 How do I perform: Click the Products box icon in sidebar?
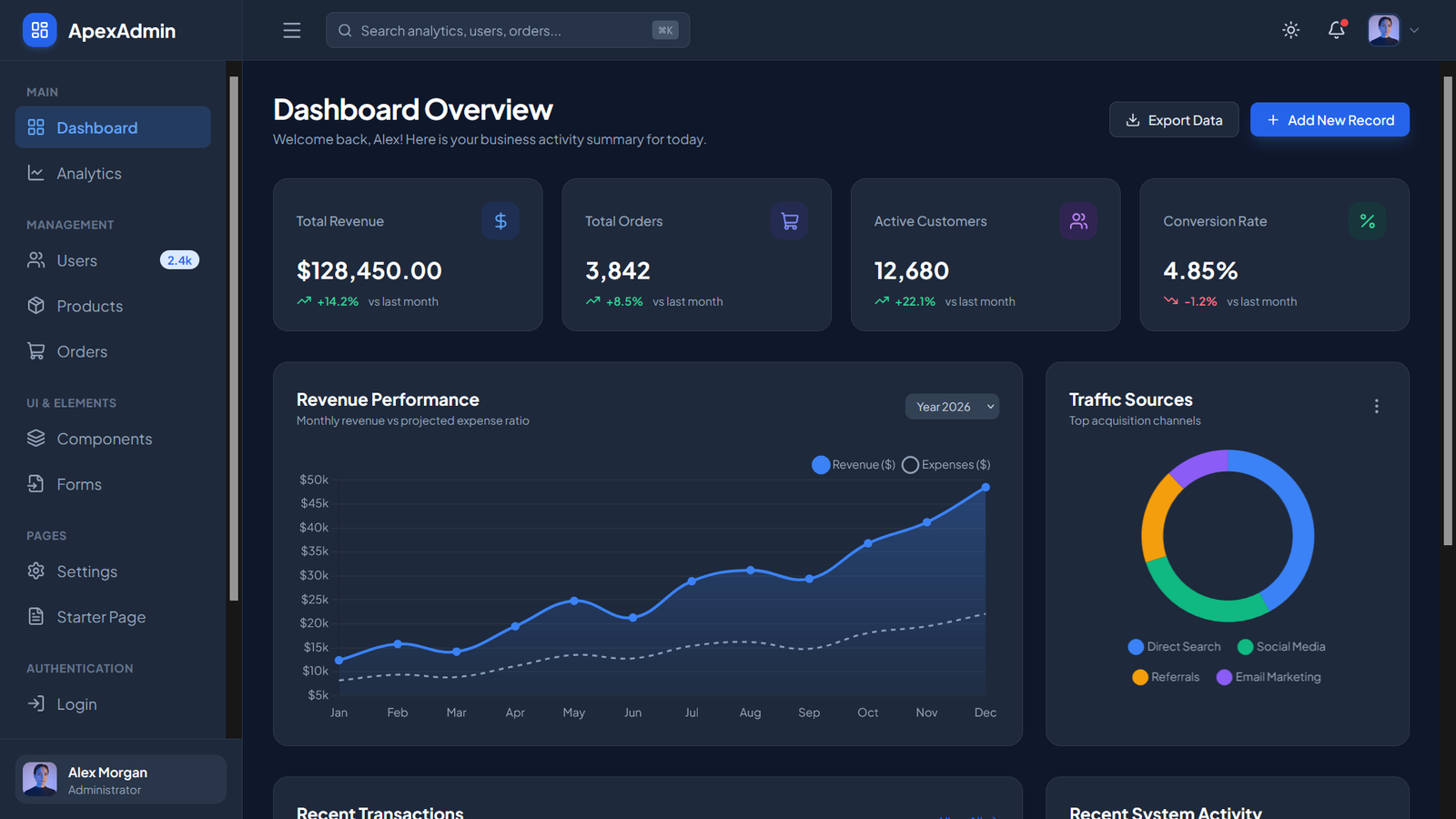(35, 306)
